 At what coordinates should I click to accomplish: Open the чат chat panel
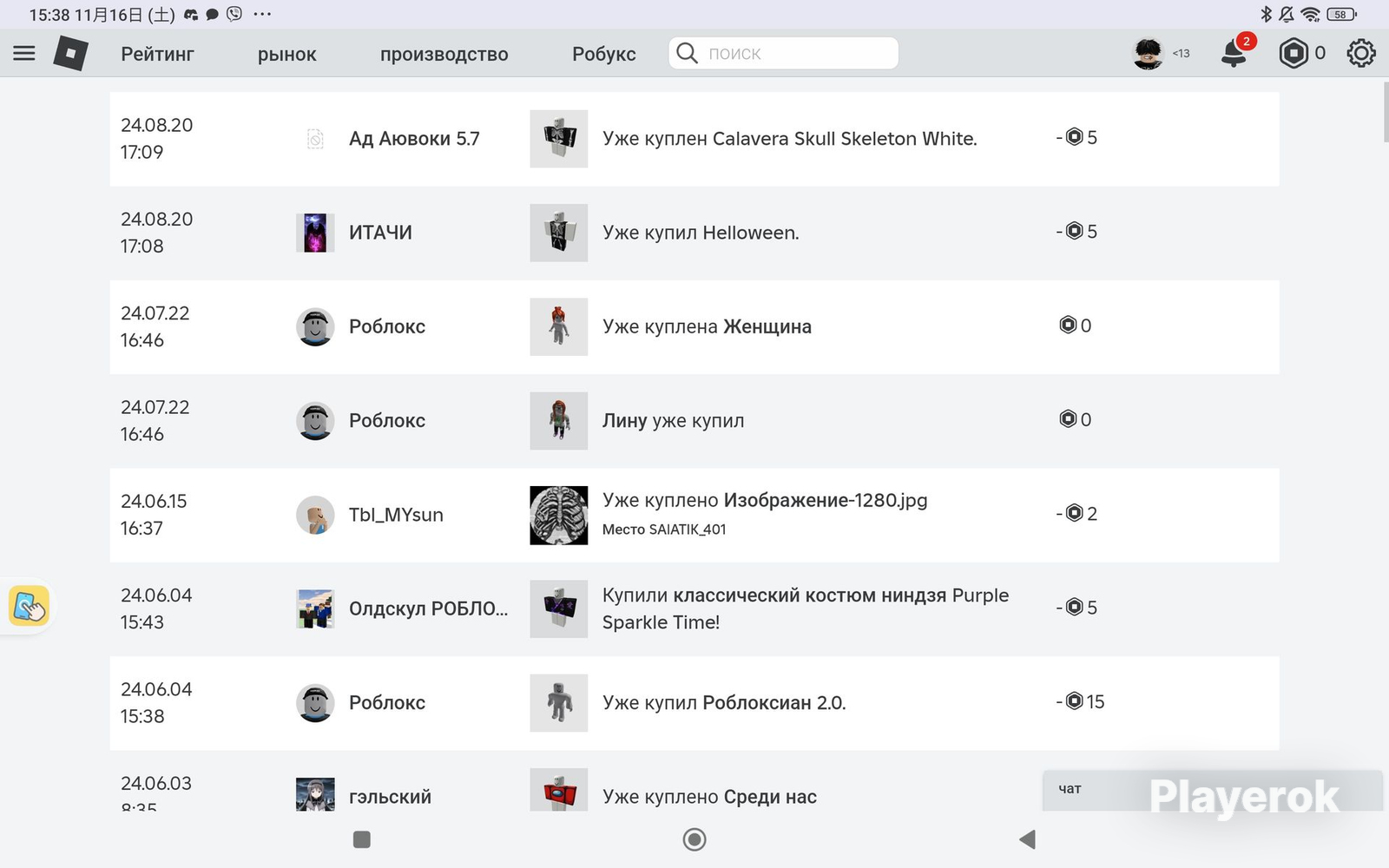coord(1212,790)
